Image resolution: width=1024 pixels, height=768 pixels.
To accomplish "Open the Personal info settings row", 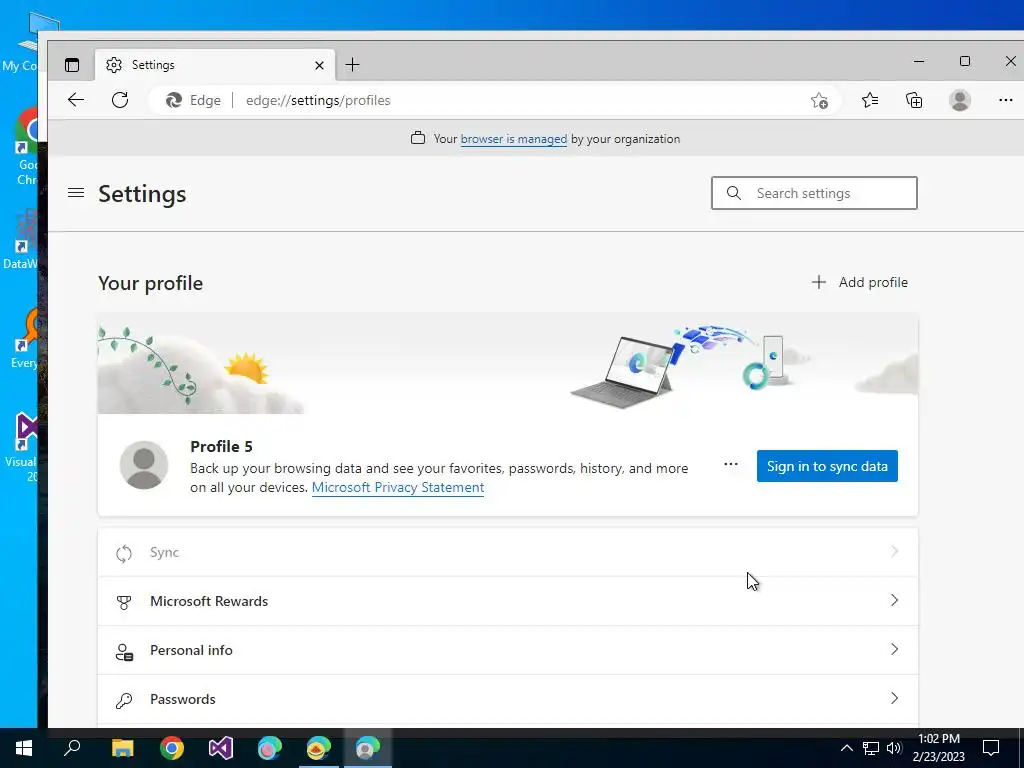I will 507,650.
